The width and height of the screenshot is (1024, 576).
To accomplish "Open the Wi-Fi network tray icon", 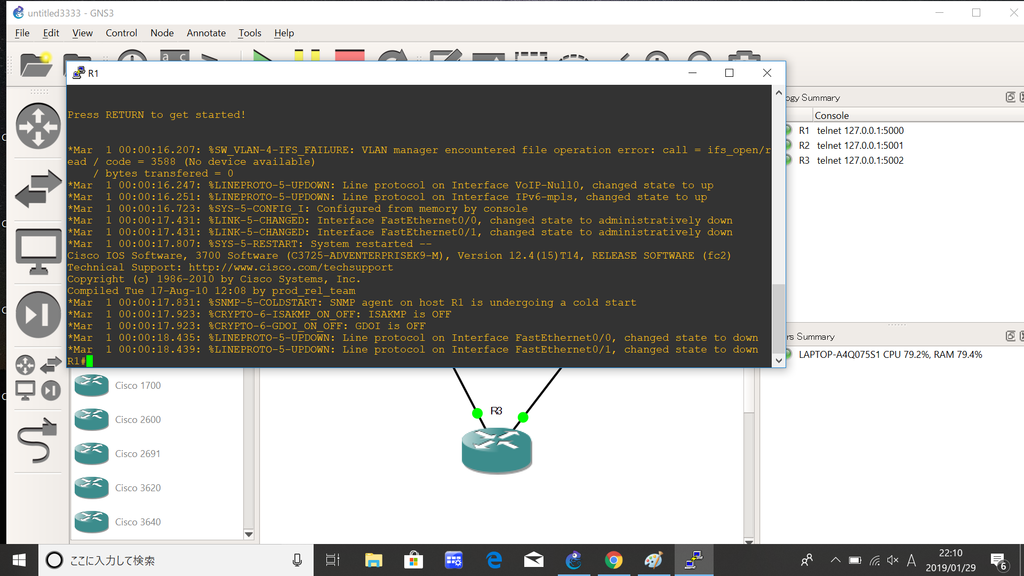I will pos(874,560).
